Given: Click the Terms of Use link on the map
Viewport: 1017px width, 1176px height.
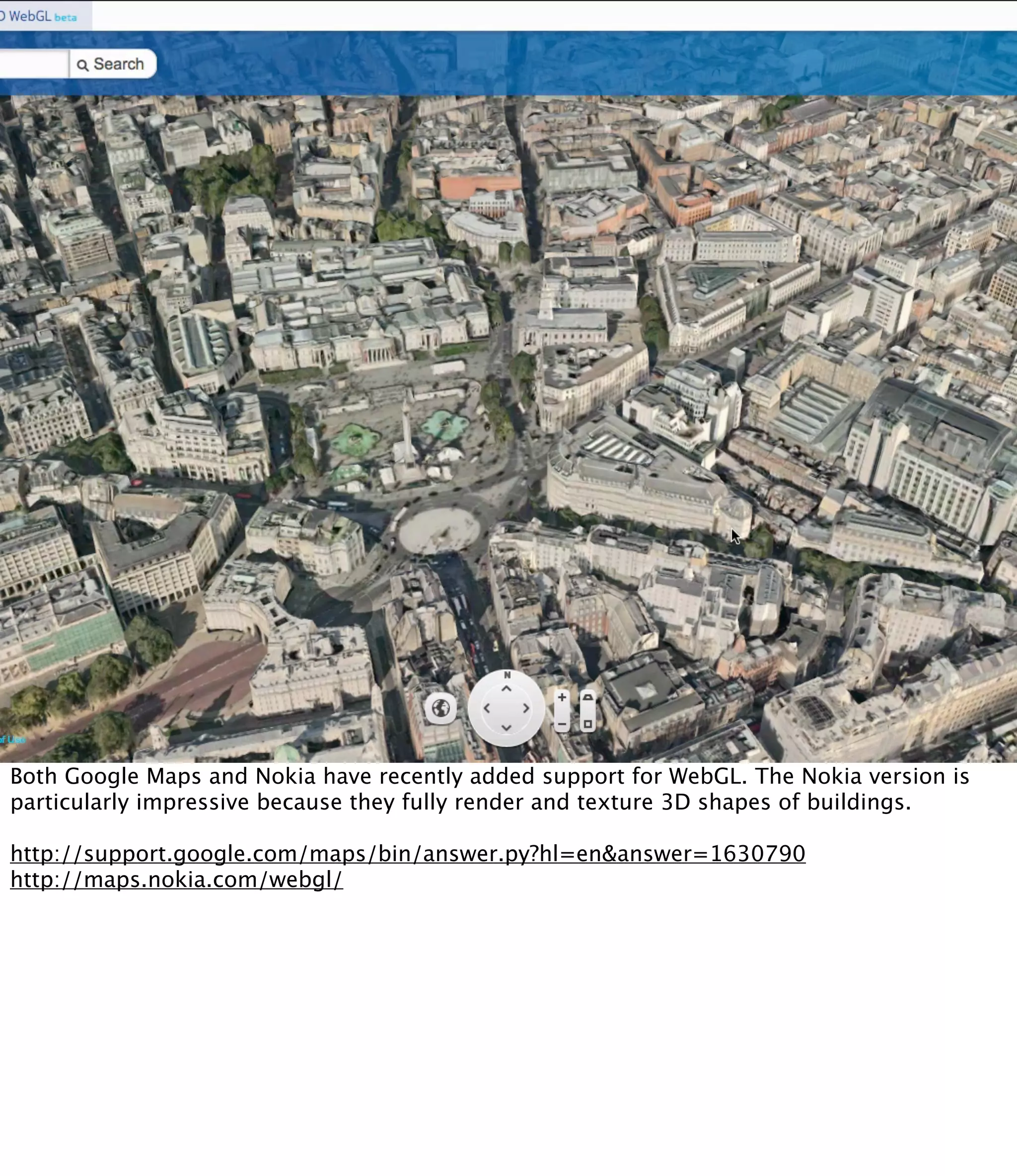Looking at the screenshot, I should click(12, 739).
